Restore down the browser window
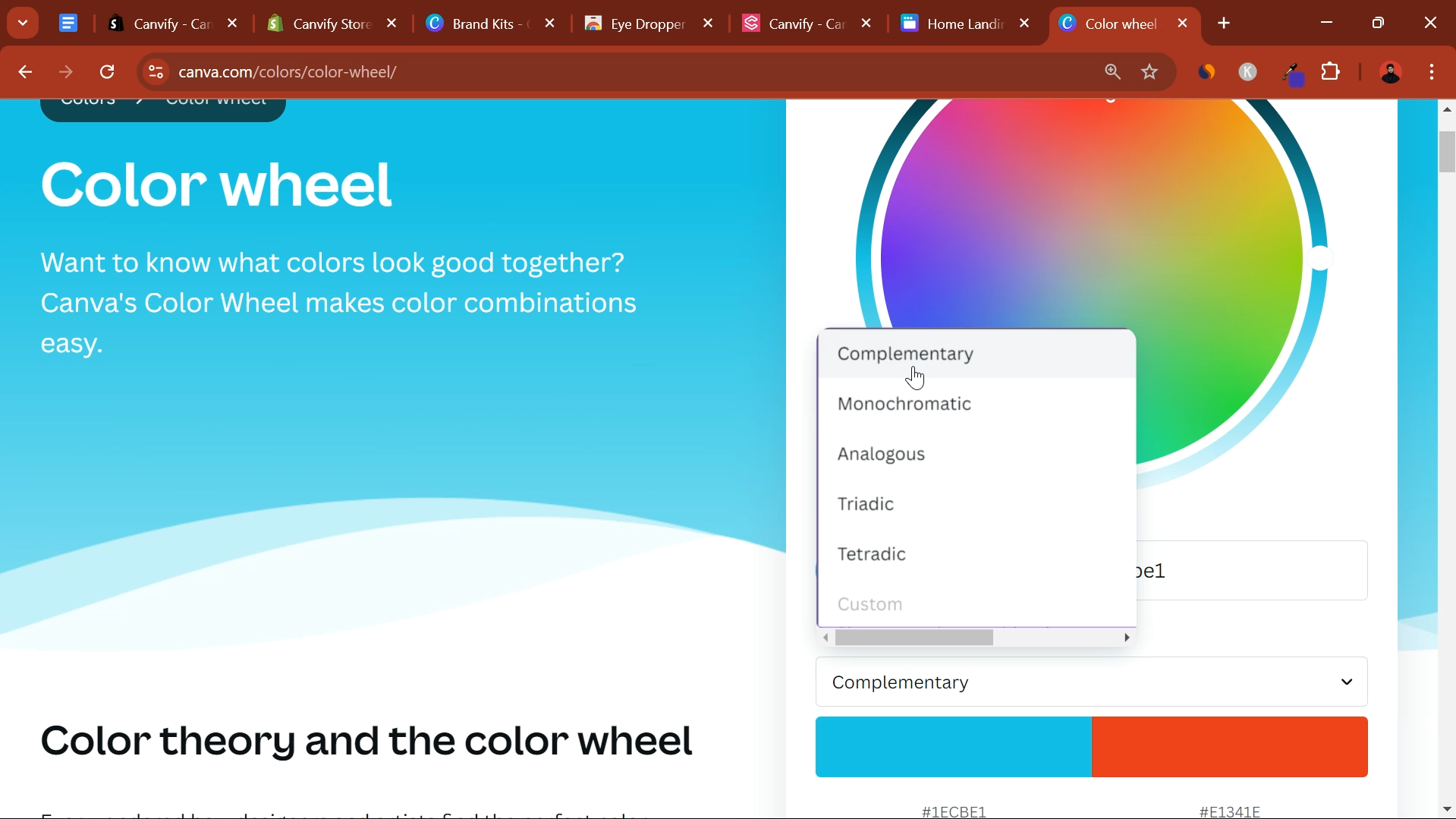The width and height of the screenshot is (1456, 819). [1379, 24]
